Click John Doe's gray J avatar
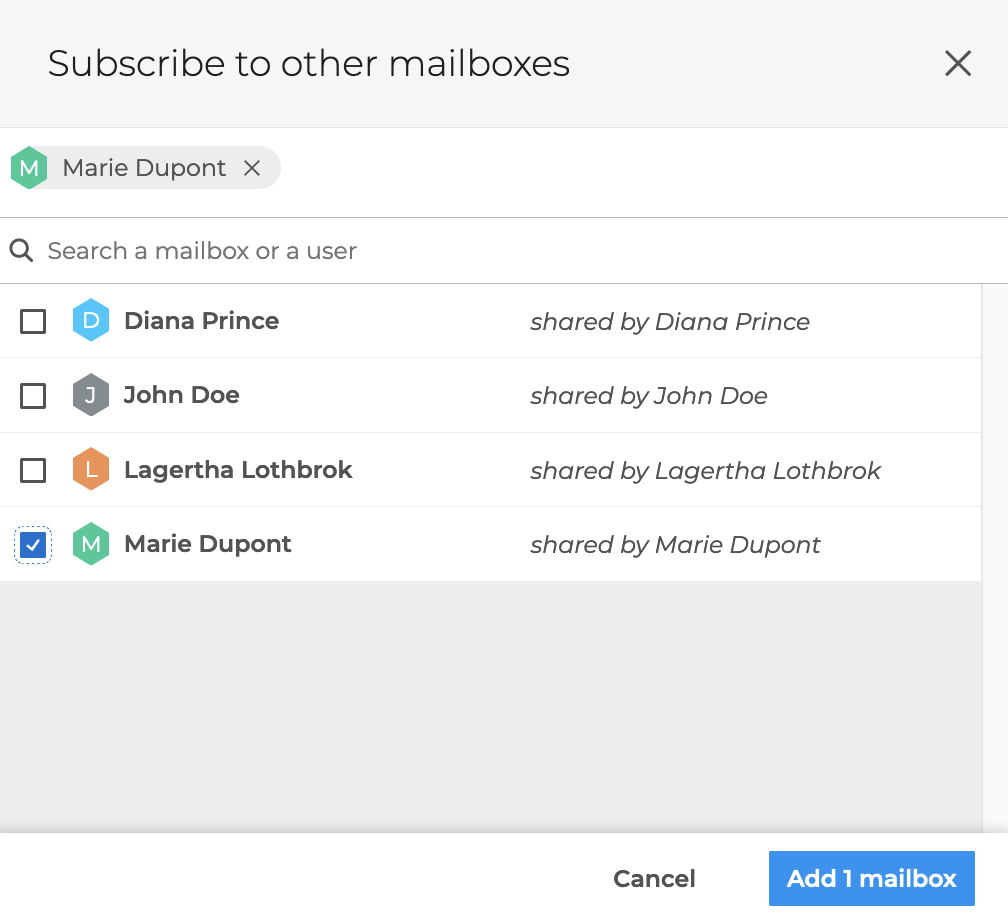The height and width of the screenshot is (924, 1008). (91, 395)
